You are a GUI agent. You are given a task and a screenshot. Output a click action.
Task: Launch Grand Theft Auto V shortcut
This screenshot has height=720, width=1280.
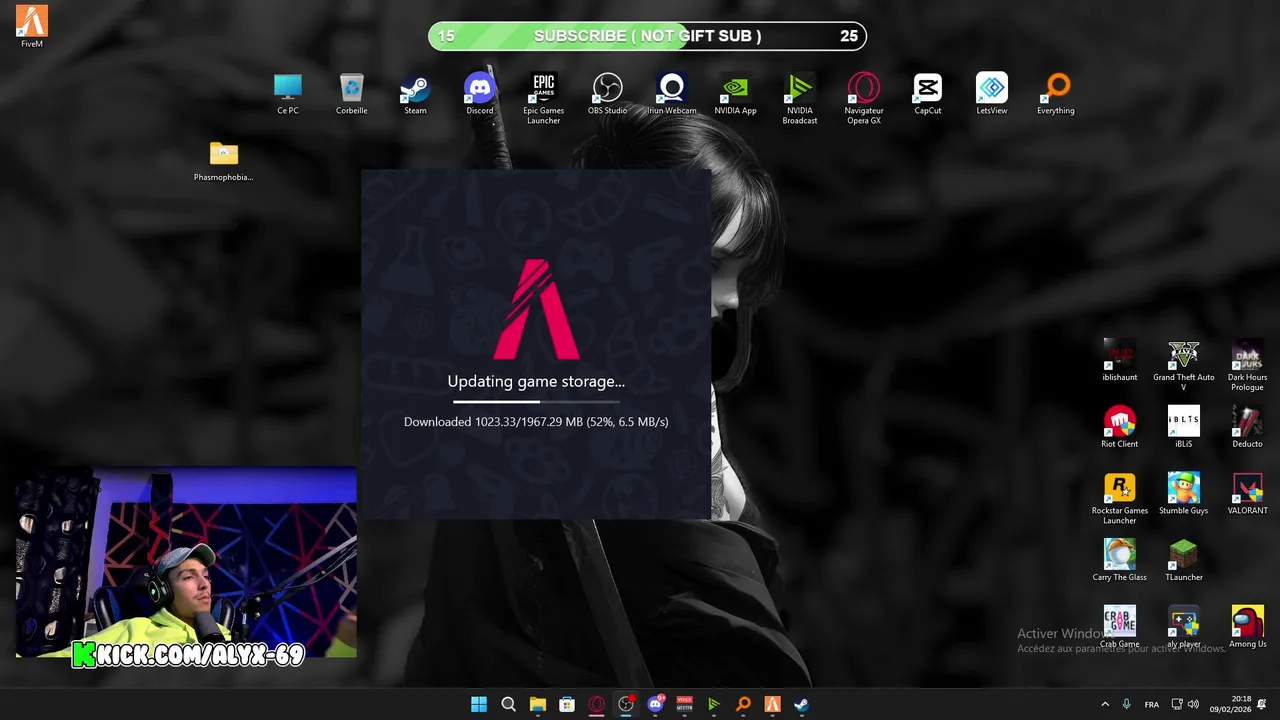click(1183, 366)
